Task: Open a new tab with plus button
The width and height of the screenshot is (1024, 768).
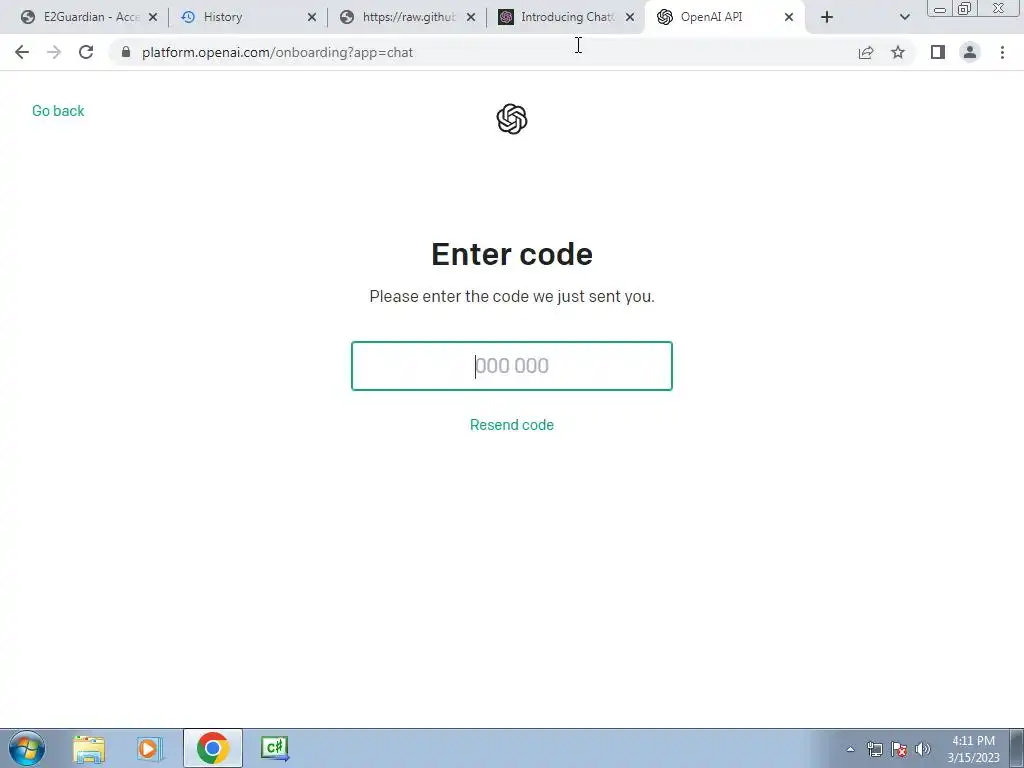Action: point(827,17)
